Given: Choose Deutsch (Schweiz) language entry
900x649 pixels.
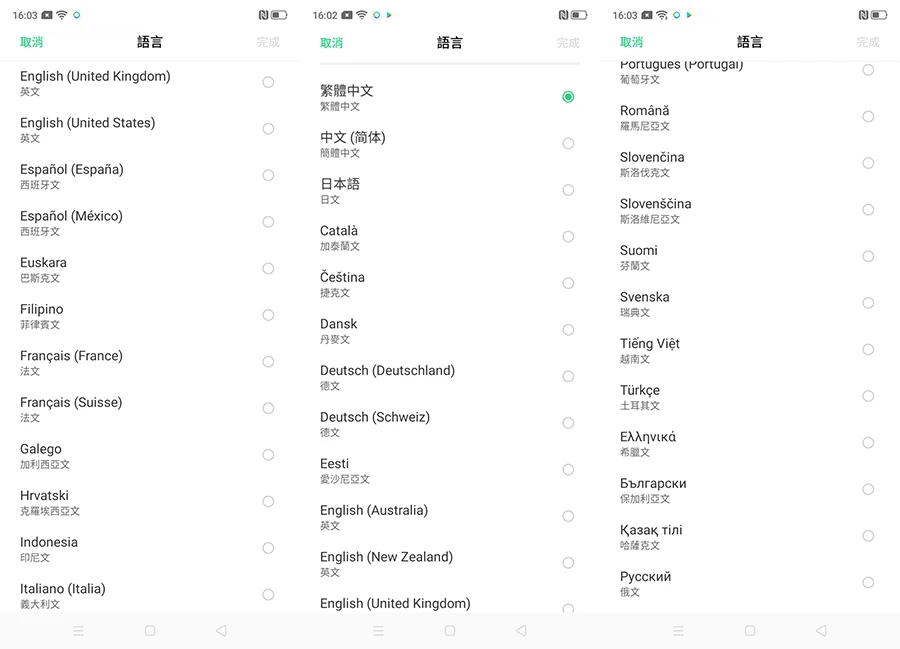Looking at the screenshot, I should click(375, 423).
